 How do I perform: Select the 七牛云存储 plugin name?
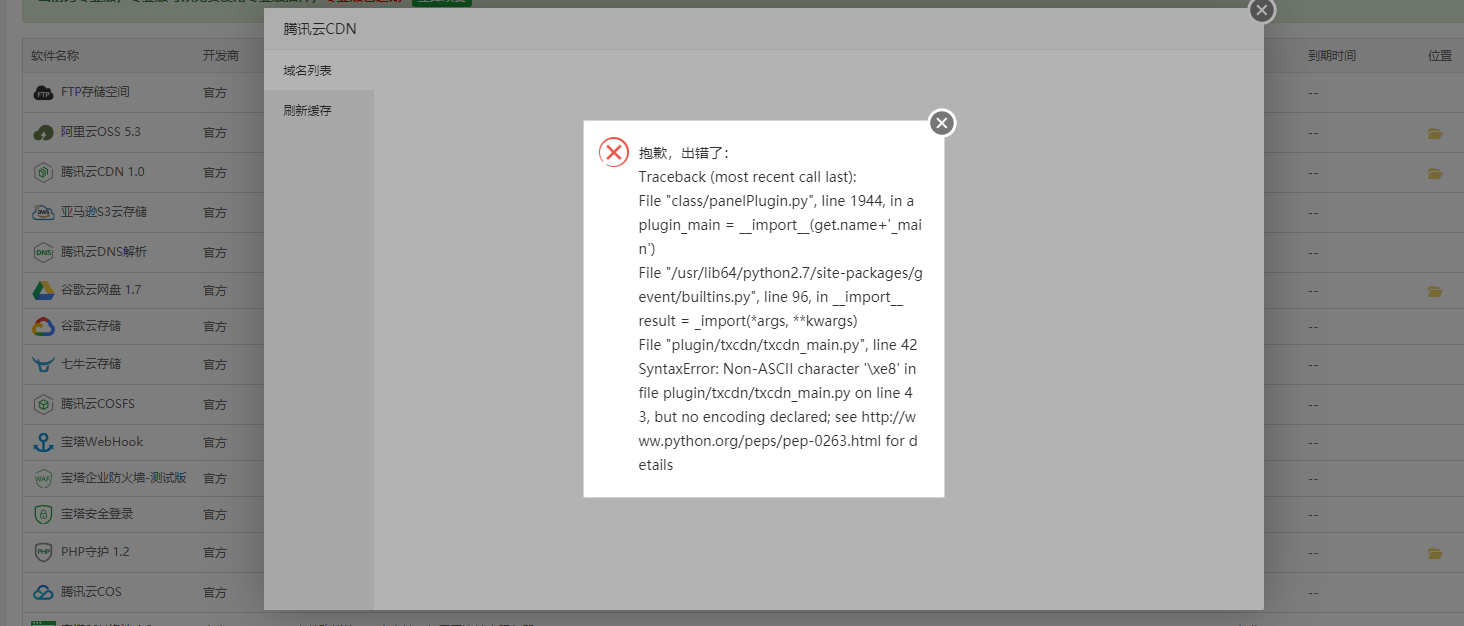(91, 364)
